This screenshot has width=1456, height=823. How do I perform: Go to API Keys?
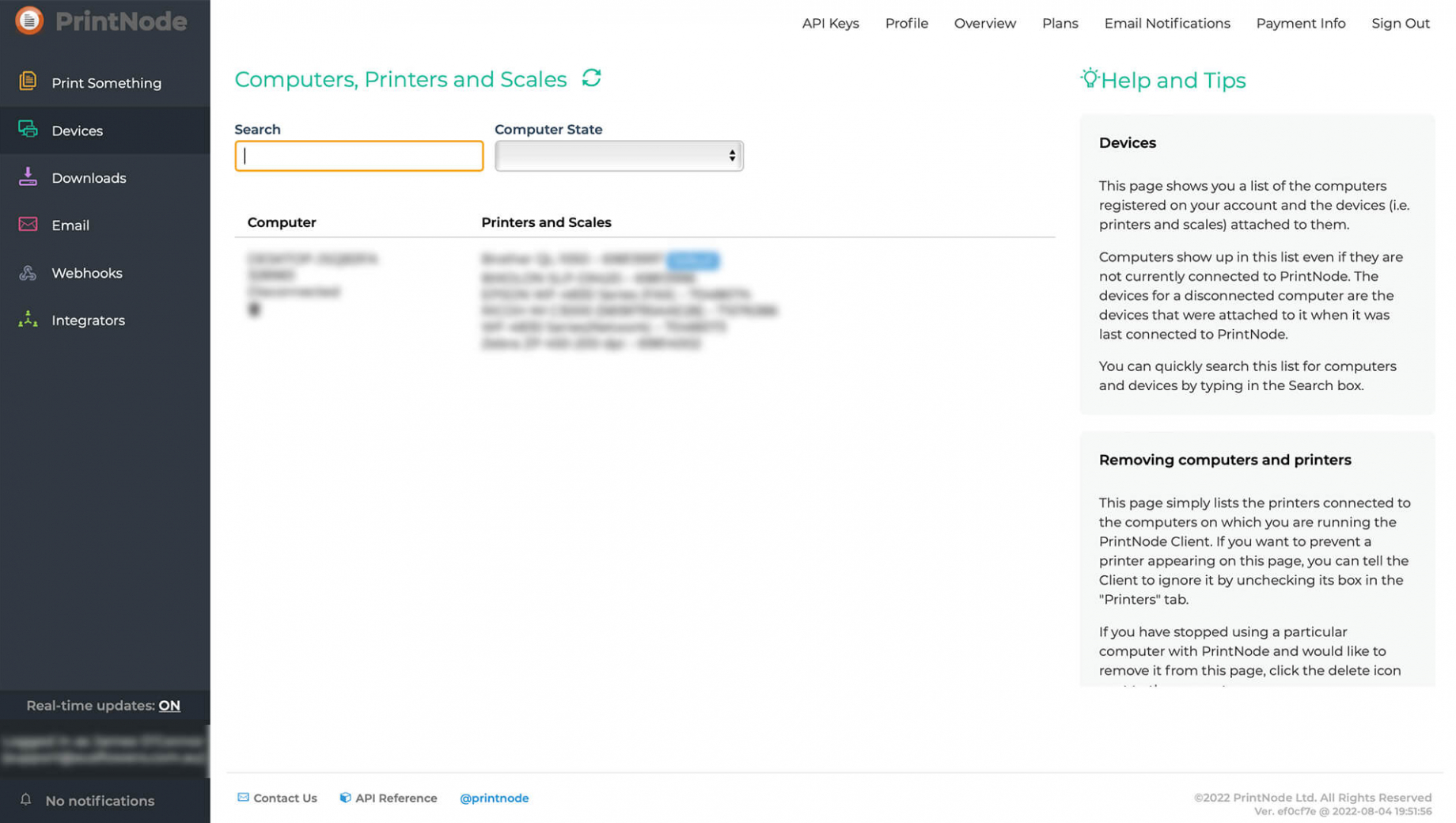coord(830,23)
